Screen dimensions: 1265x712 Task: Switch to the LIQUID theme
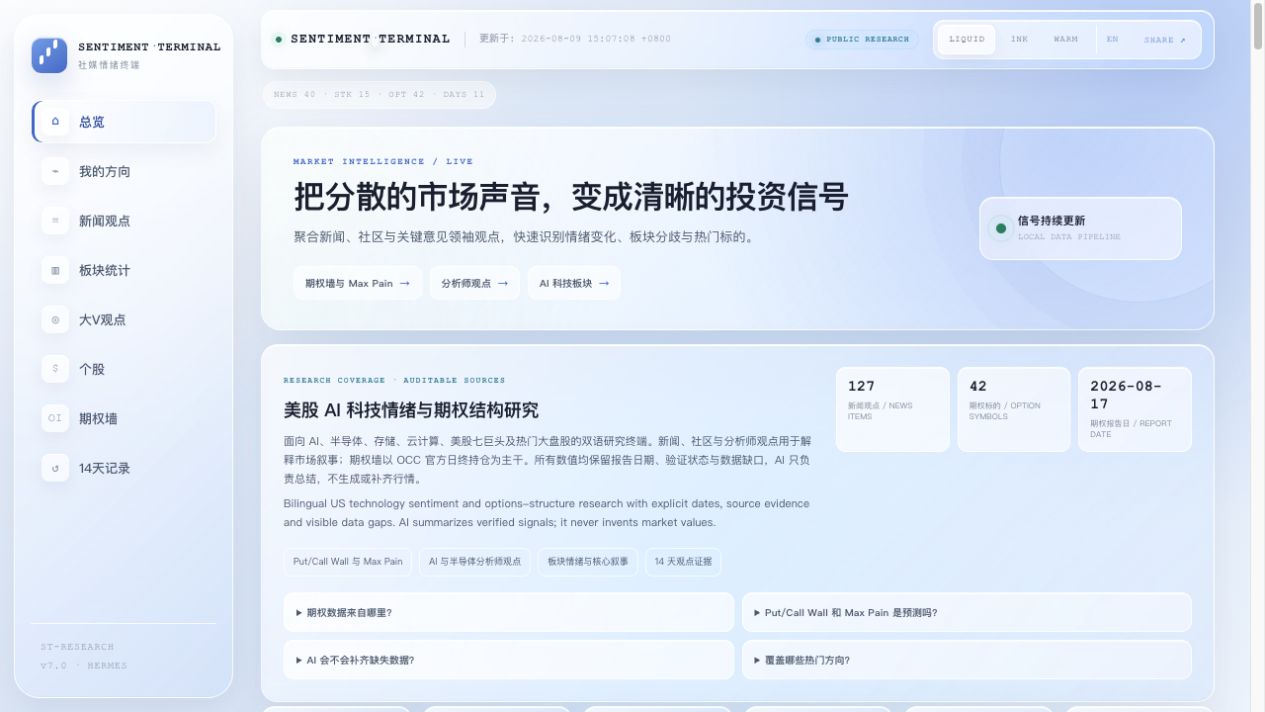pyautogui.click(x=966, y=39)
